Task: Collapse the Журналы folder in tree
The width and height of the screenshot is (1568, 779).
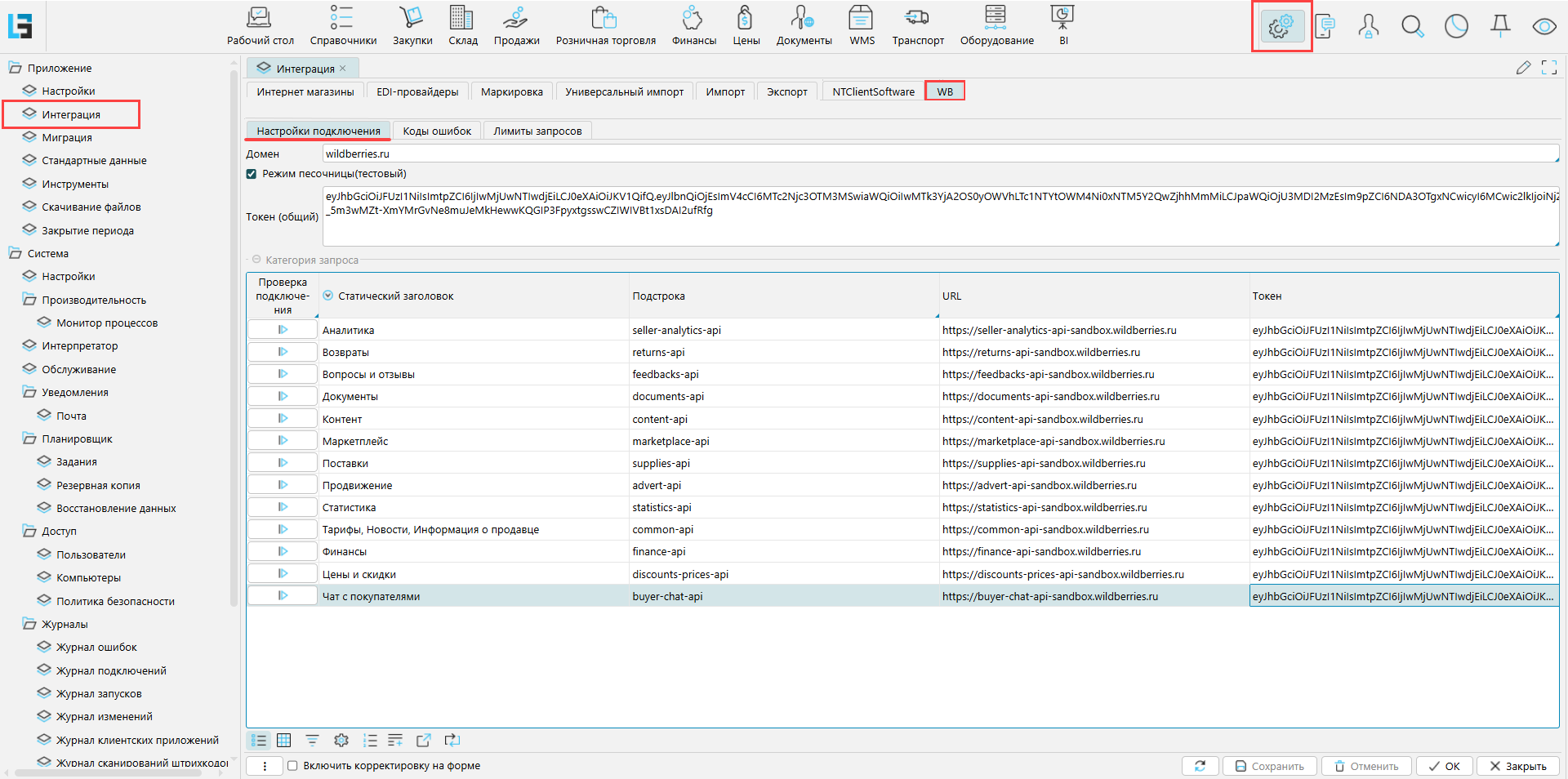Action: (29, 624)
